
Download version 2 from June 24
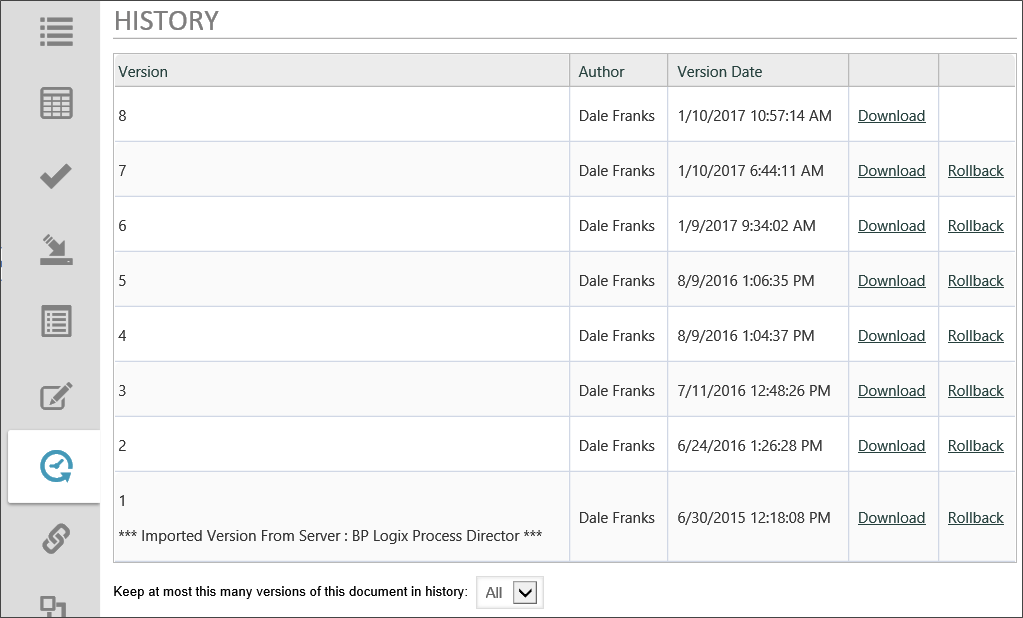point(891,445)
